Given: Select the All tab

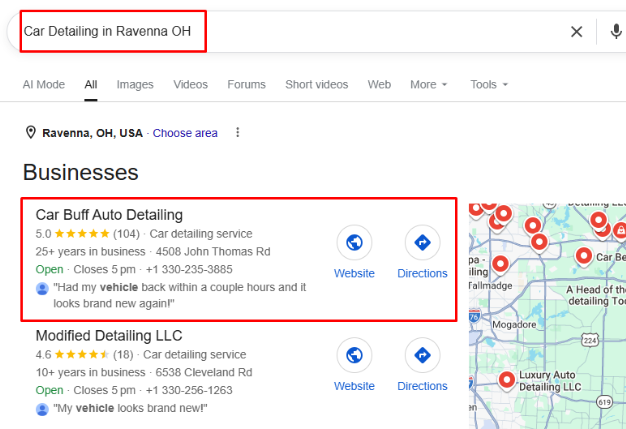Looking at the screenshot, I should (x=91, y=85).
